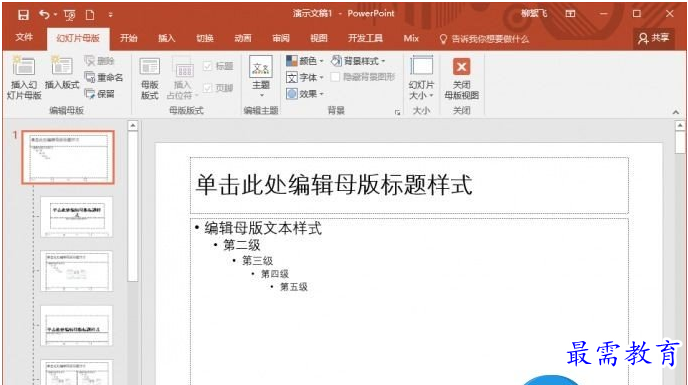The width and height of the screenshot is (688, 385).
Task: Open Customize Quick Access Toolbar dropdown
Action: click(111, 15)
